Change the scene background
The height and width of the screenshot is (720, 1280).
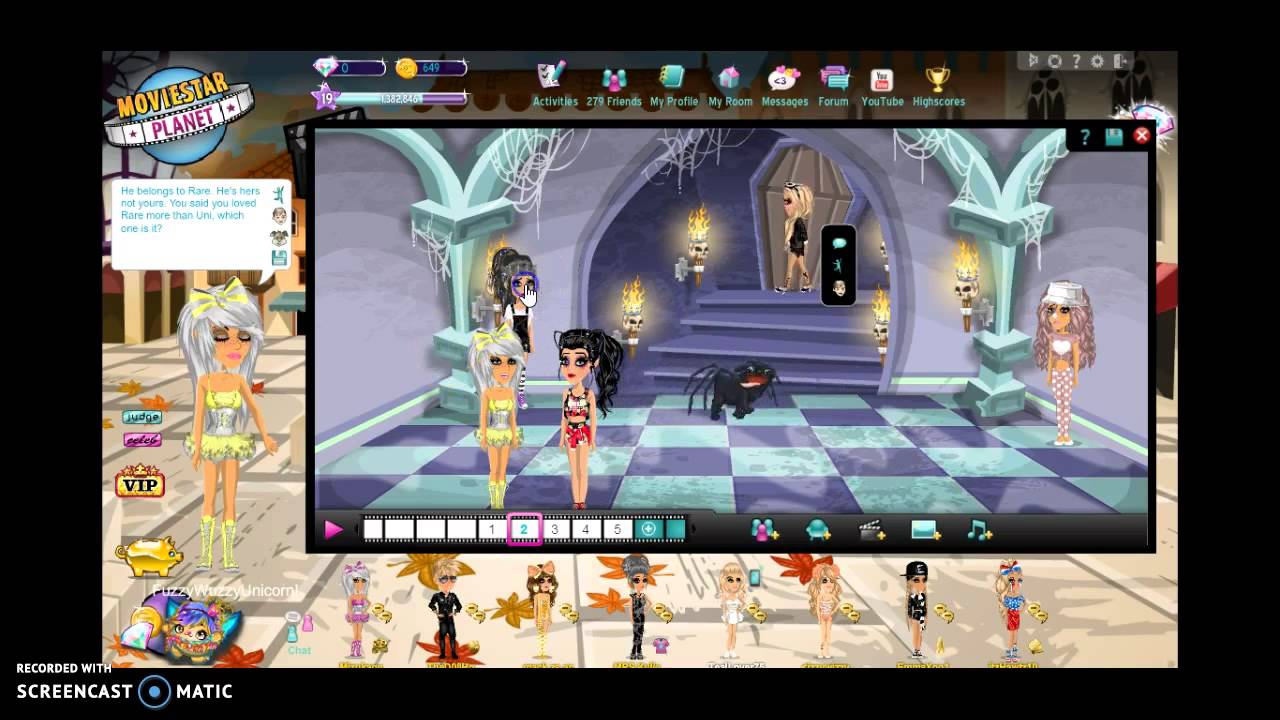pos(926,531)
